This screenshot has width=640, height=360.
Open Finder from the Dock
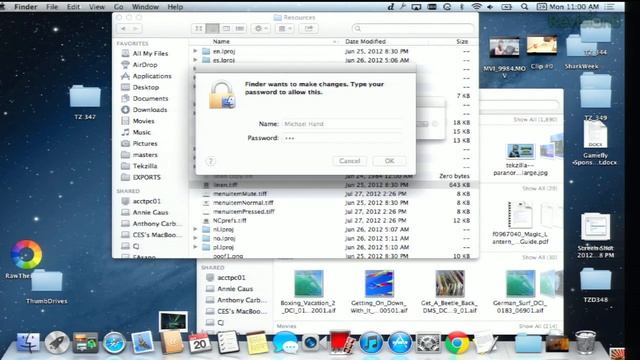pos(28,342)
